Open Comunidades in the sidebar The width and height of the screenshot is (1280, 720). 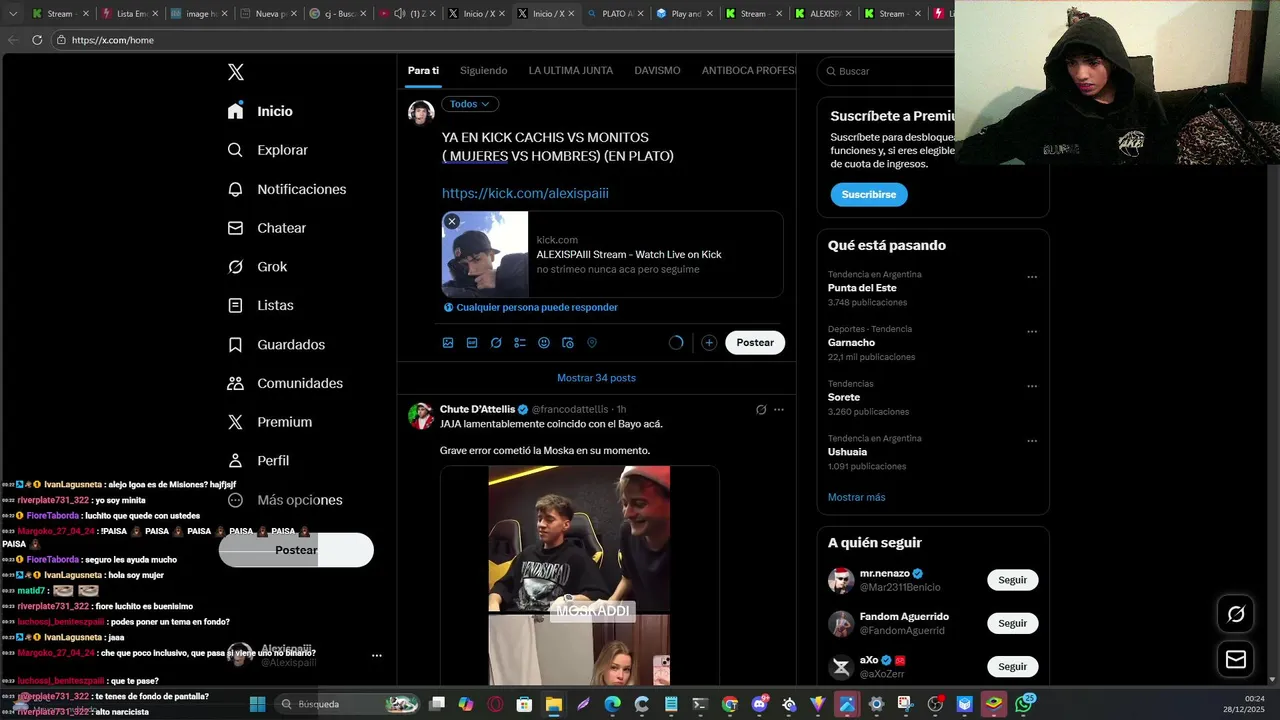point(285,383)
